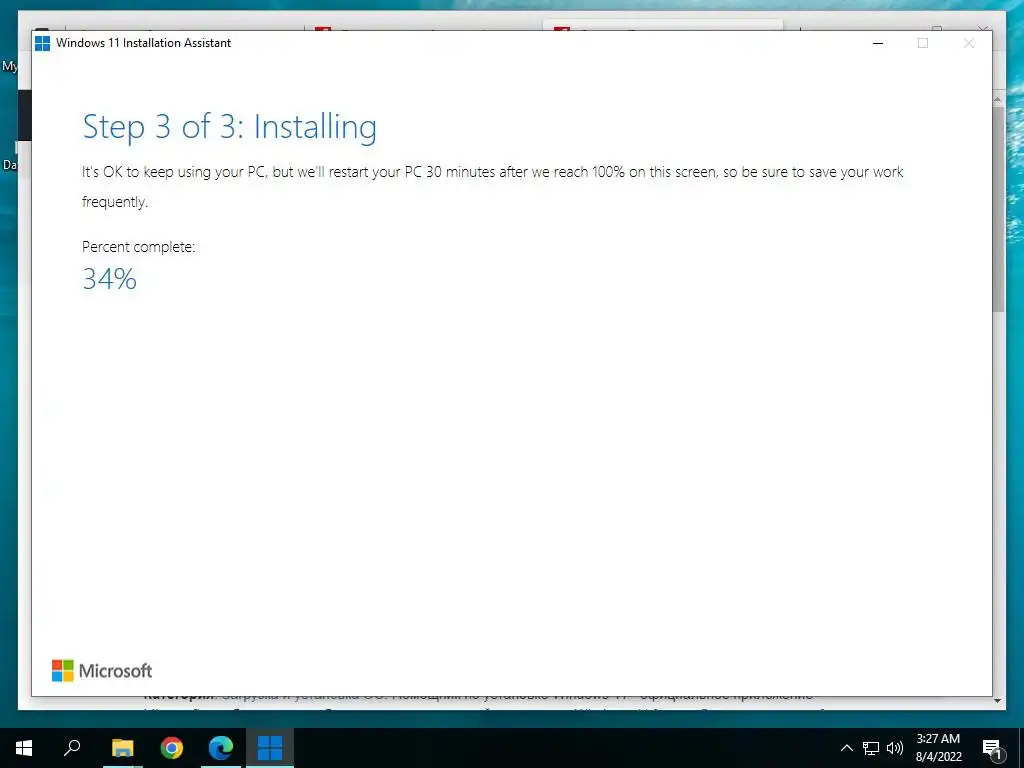The image size is (1024, 768).
Task: Open network status tray icon
Action: 871,748
